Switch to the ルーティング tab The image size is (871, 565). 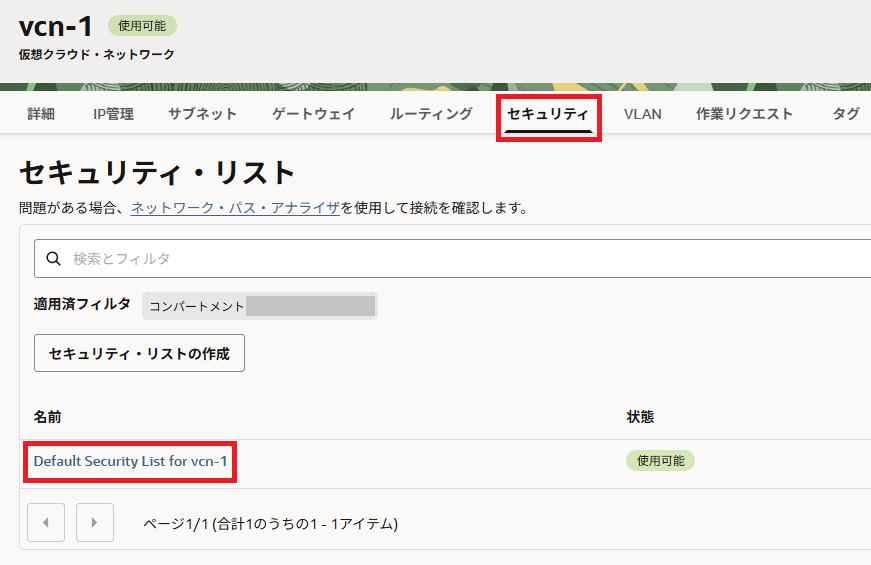point(431,114)
